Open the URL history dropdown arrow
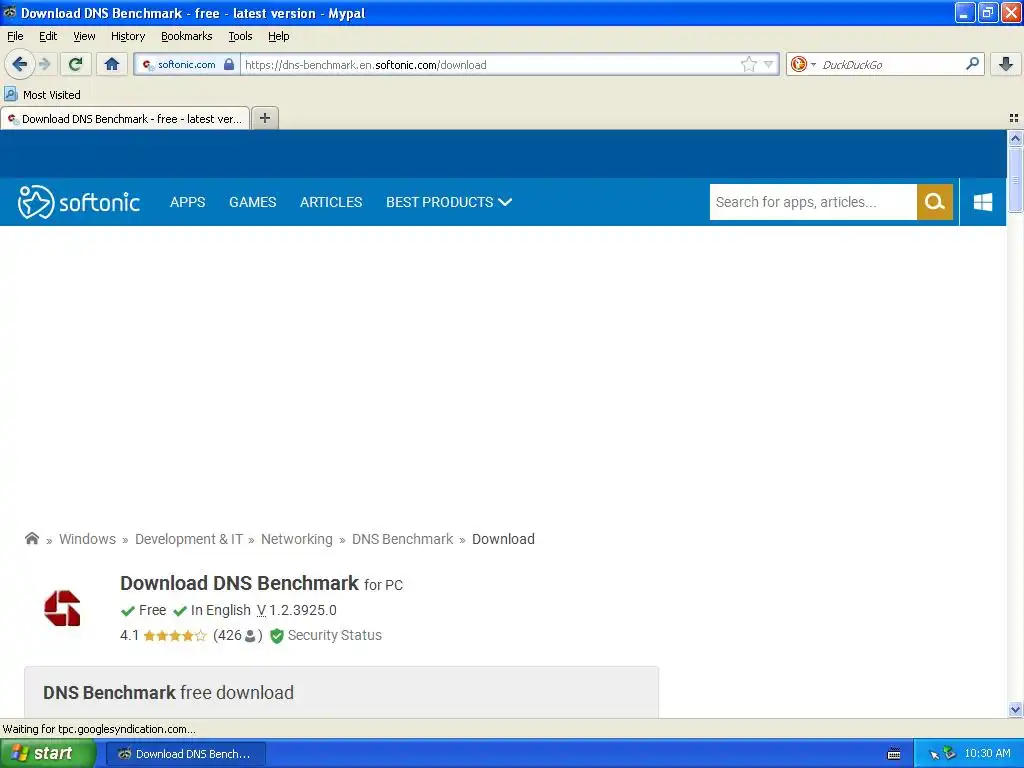Screen dimensions: 1024x768 [x=769, y=64]
